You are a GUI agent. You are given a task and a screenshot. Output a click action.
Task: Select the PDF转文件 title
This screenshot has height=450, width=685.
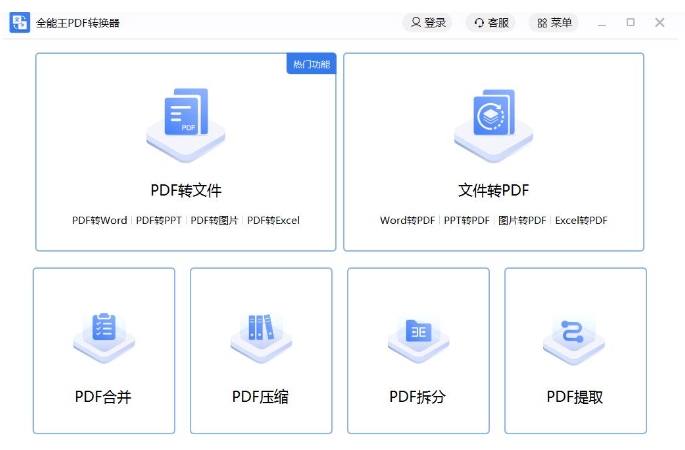click(x=186, y=190)
